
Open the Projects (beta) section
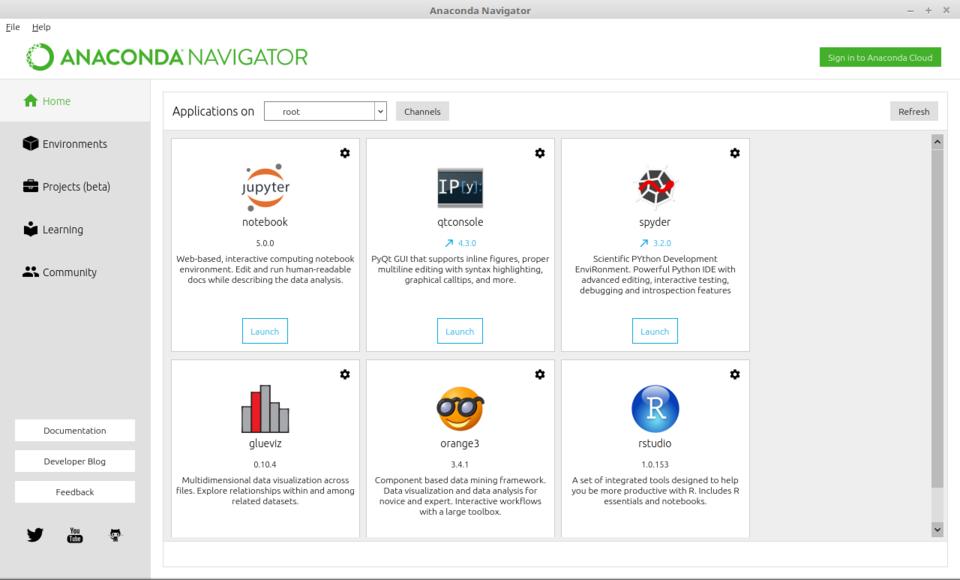[75, 186]
